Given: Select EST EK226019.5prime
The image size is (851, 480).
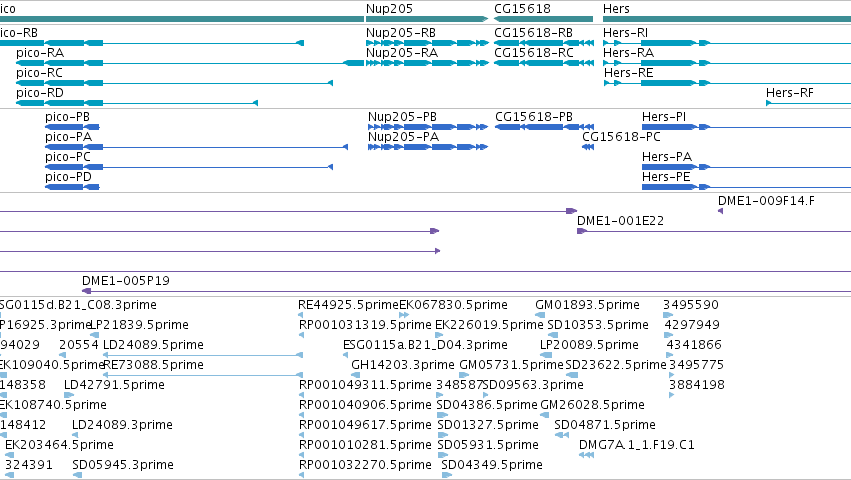Looking at the screenshot, I should [489, 325].
